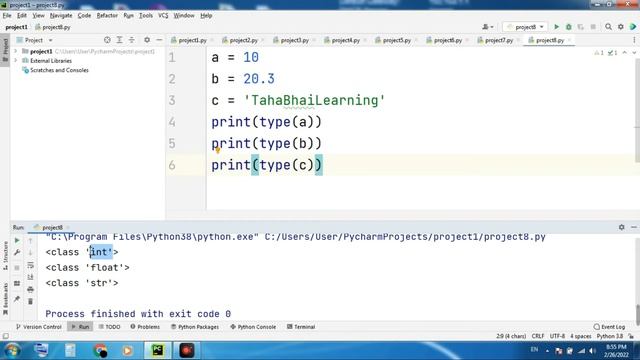Hide the Run panel with minus icon

(633, 227)
